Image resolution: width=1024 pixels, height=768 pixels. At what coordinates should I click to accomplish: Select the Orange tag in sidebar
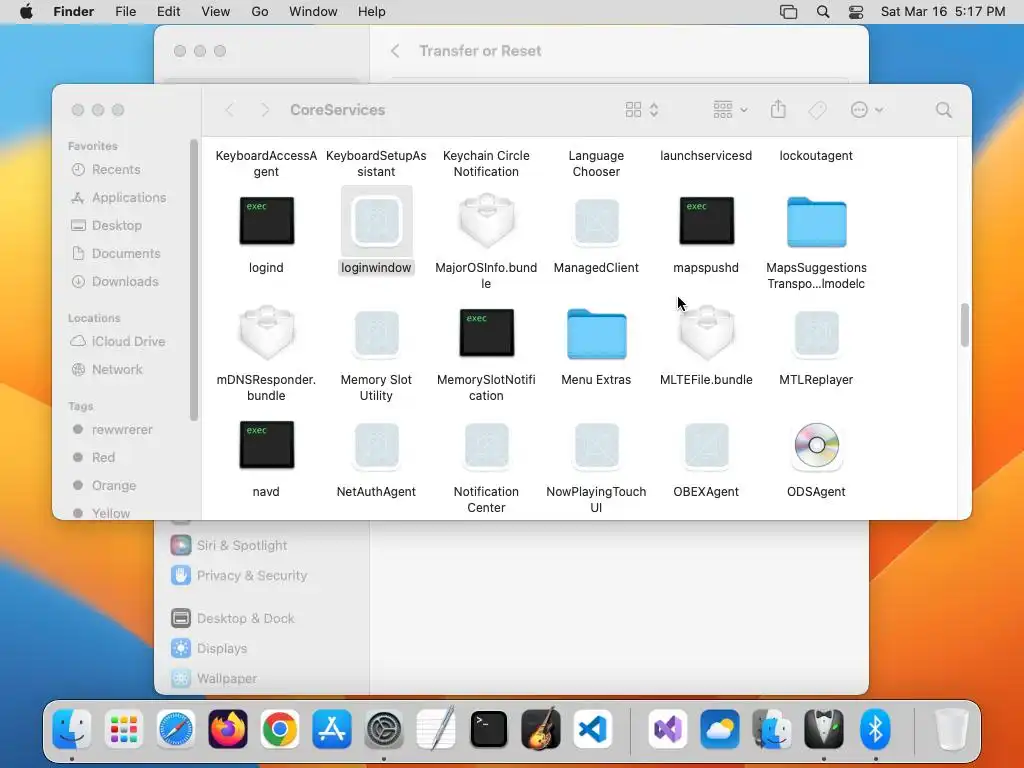coord(114,486)
